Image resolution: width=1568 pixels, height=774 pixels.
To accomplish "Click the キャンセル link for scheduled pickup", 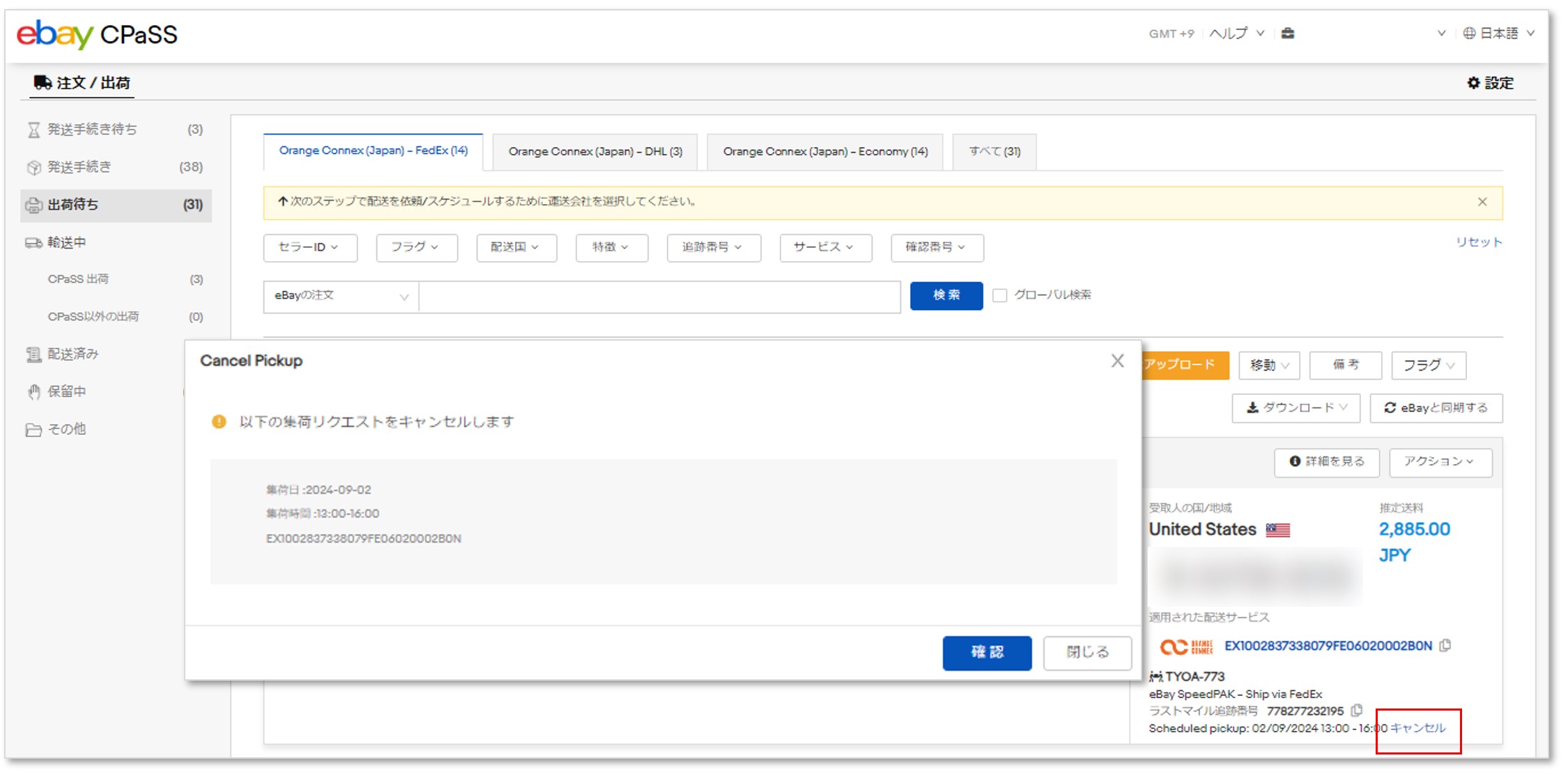I will pos(1418,728).
